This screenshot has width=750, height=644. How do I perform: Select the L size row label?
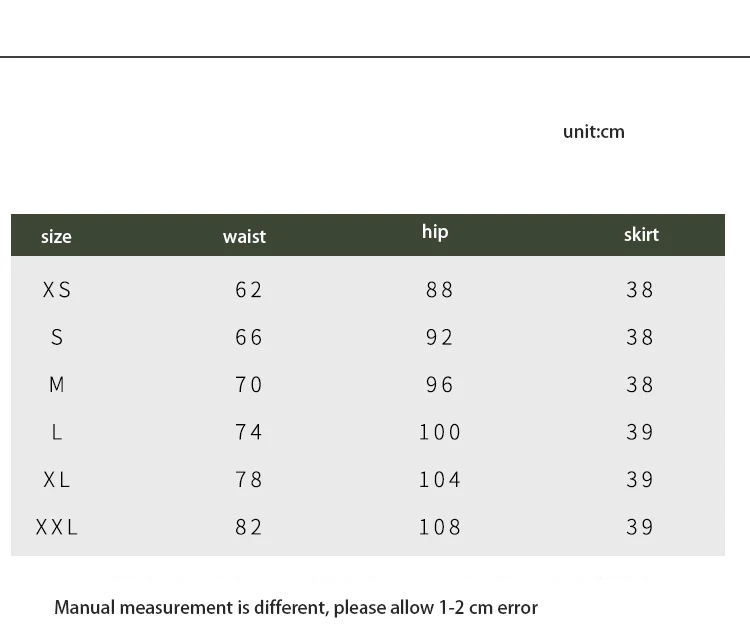pyautogui.click(x=57, y=432)
